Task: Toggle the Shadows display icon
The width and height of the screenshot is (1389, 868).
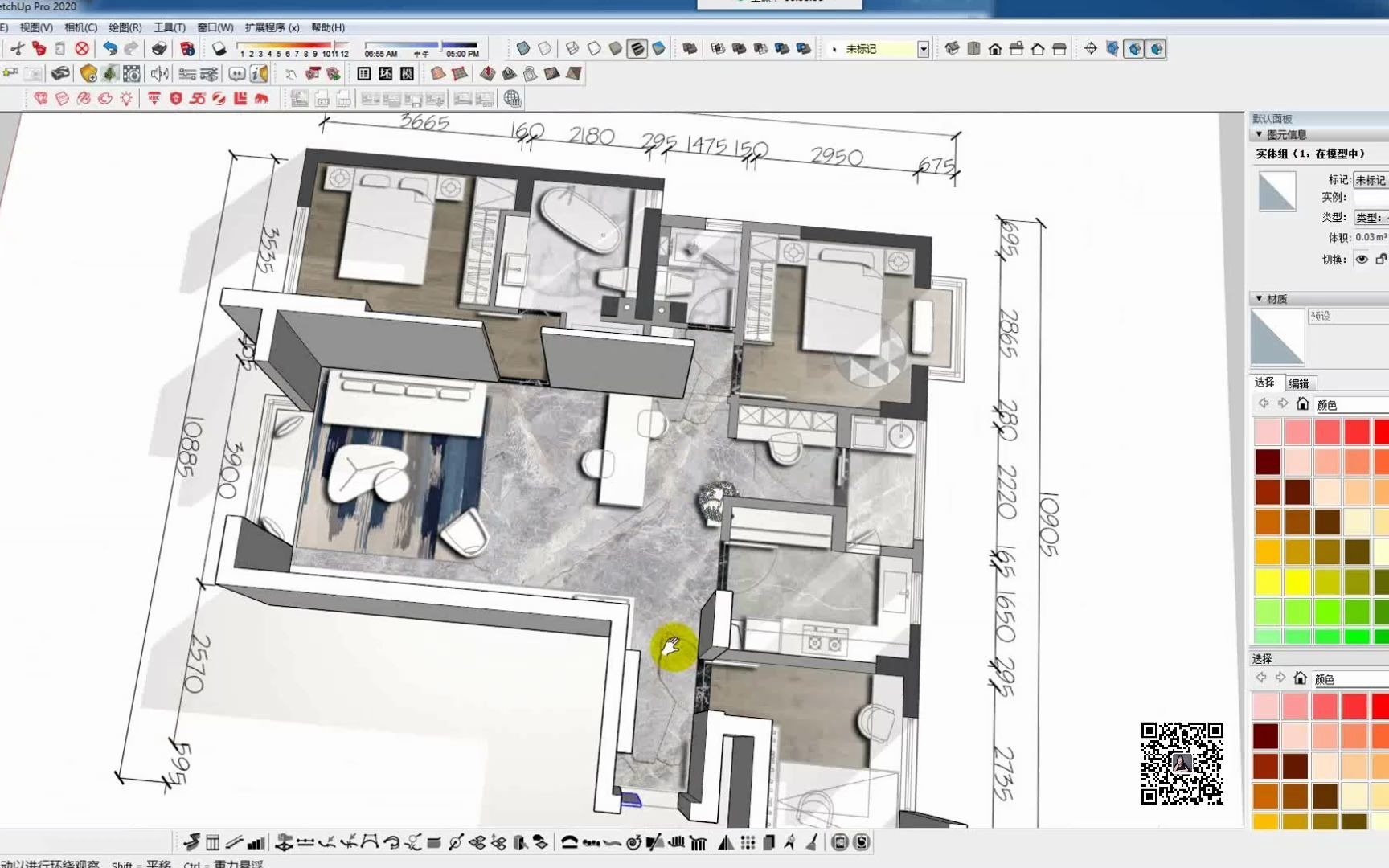Action: click(219, 49)
